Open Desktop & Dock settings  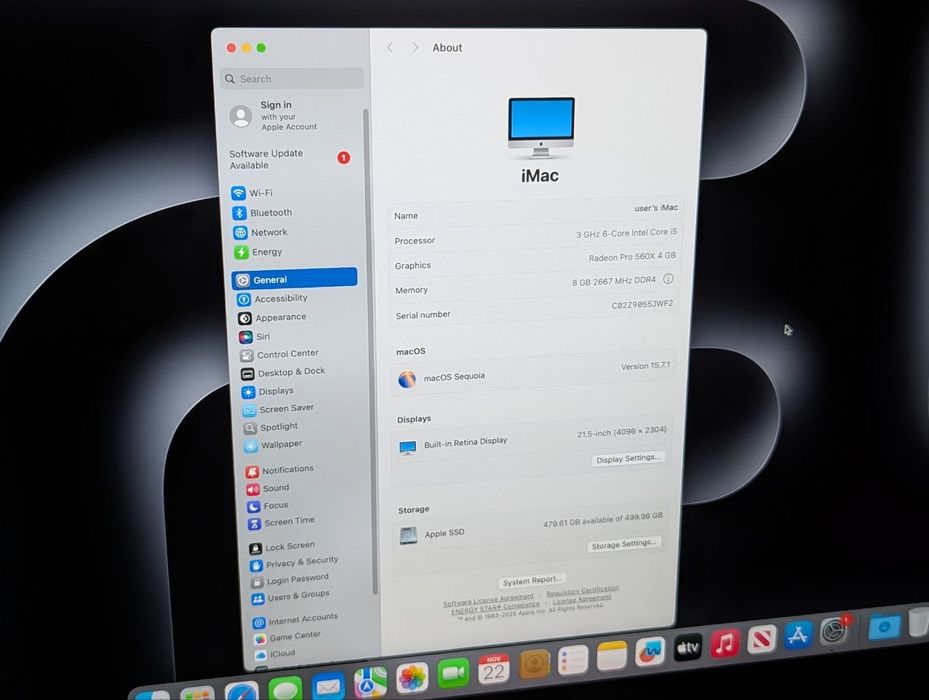(x=283, y=373)
